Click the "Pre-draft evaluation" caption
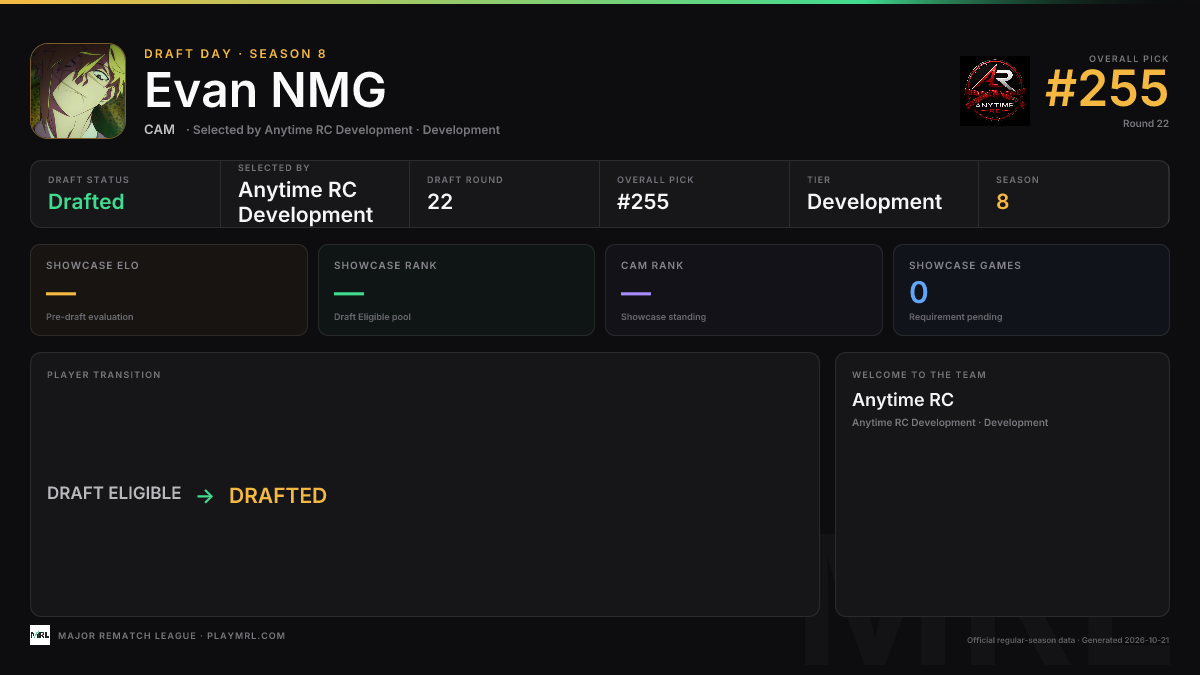The width and height of the screenshot is (1200, 675). pyautogui.click(x=90, y=317)
